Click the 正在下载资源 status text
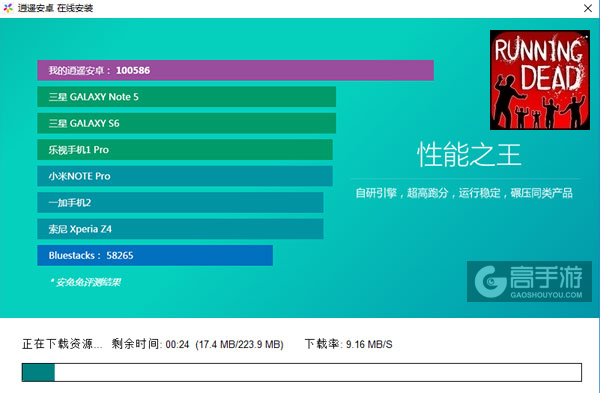Image resolution: width=600 pixels, height=393 pixels. [62, 344]
